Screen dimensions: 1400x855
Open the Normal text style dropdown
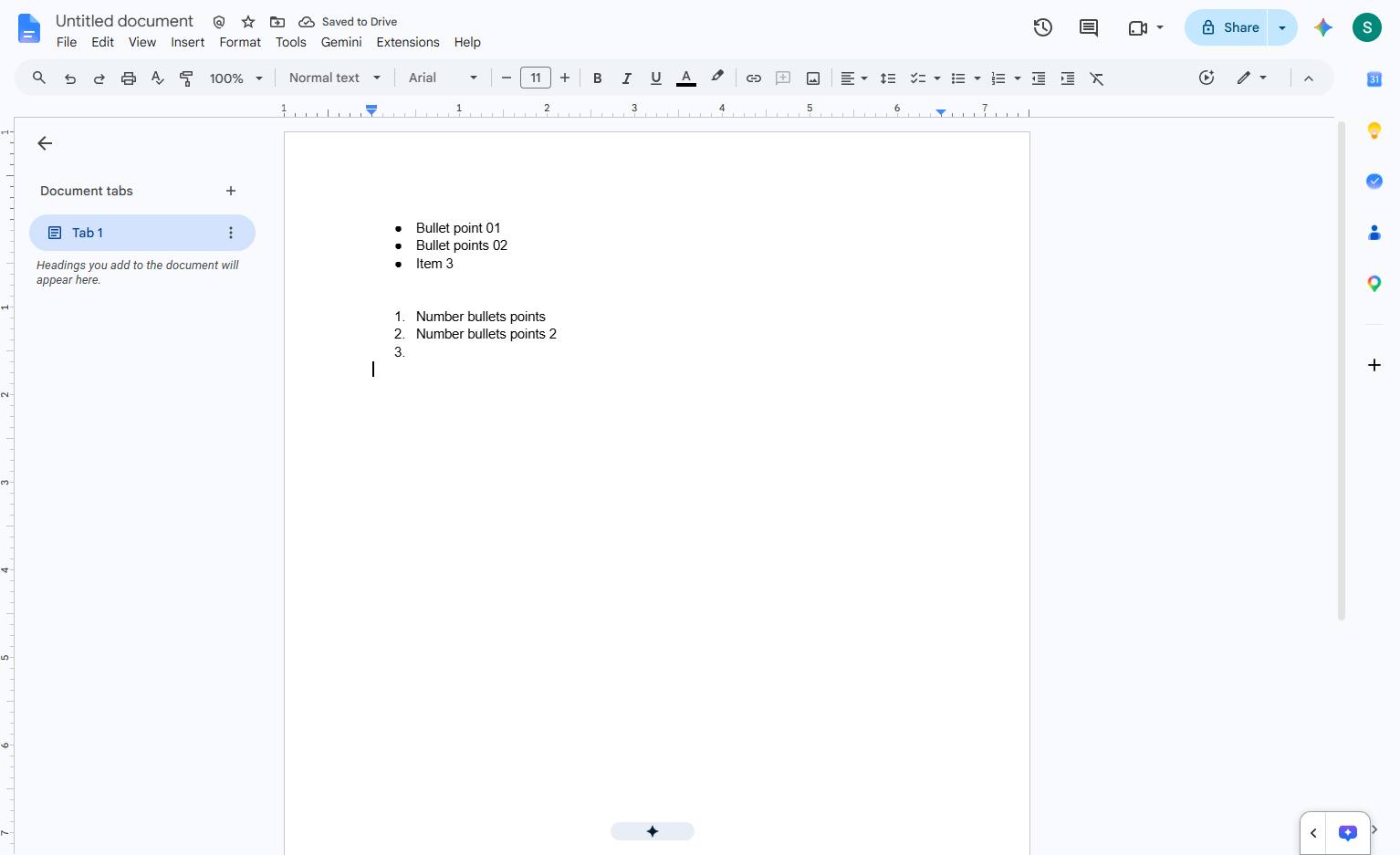[335, 78]
